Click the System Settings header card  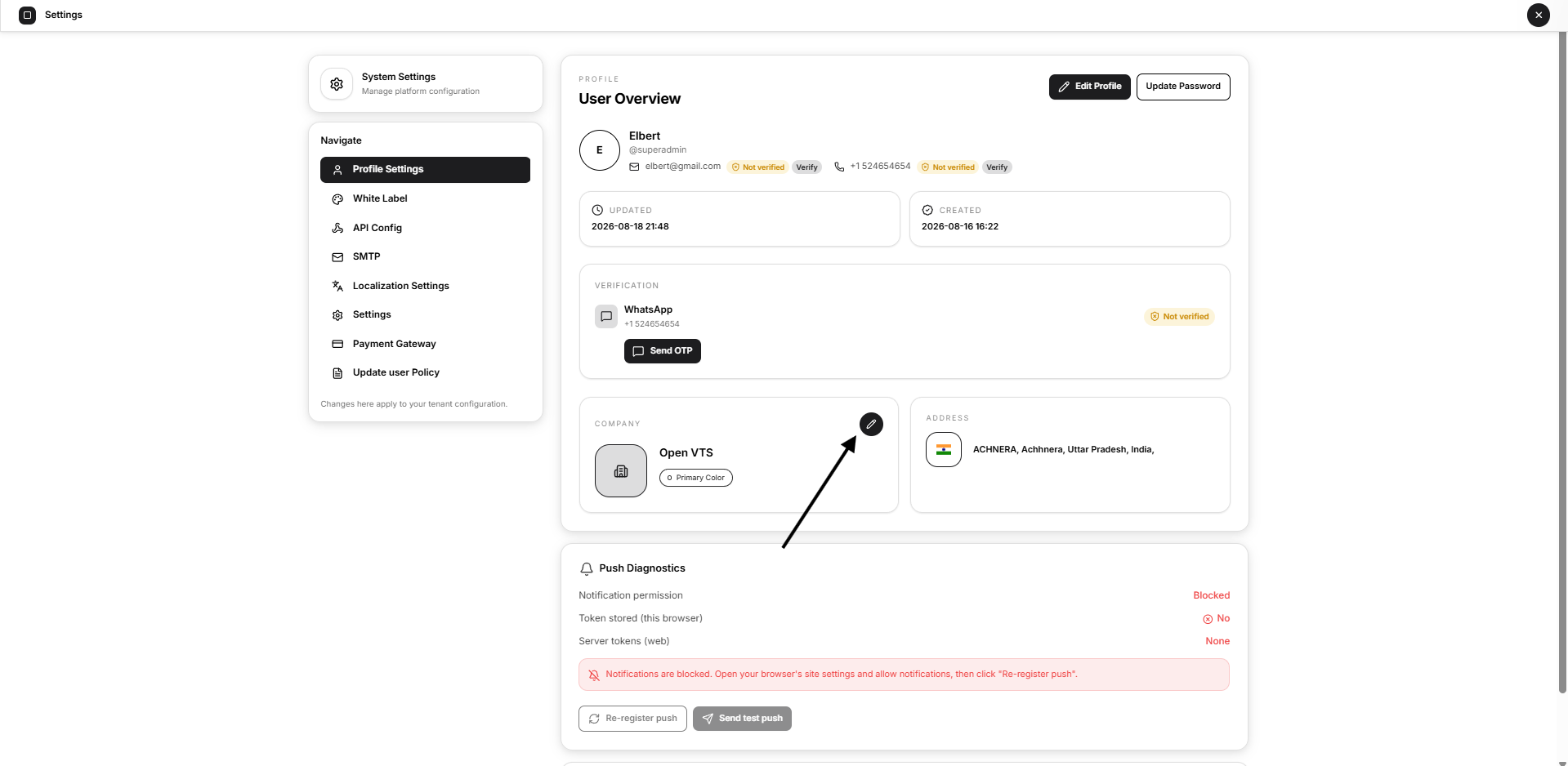426,84
